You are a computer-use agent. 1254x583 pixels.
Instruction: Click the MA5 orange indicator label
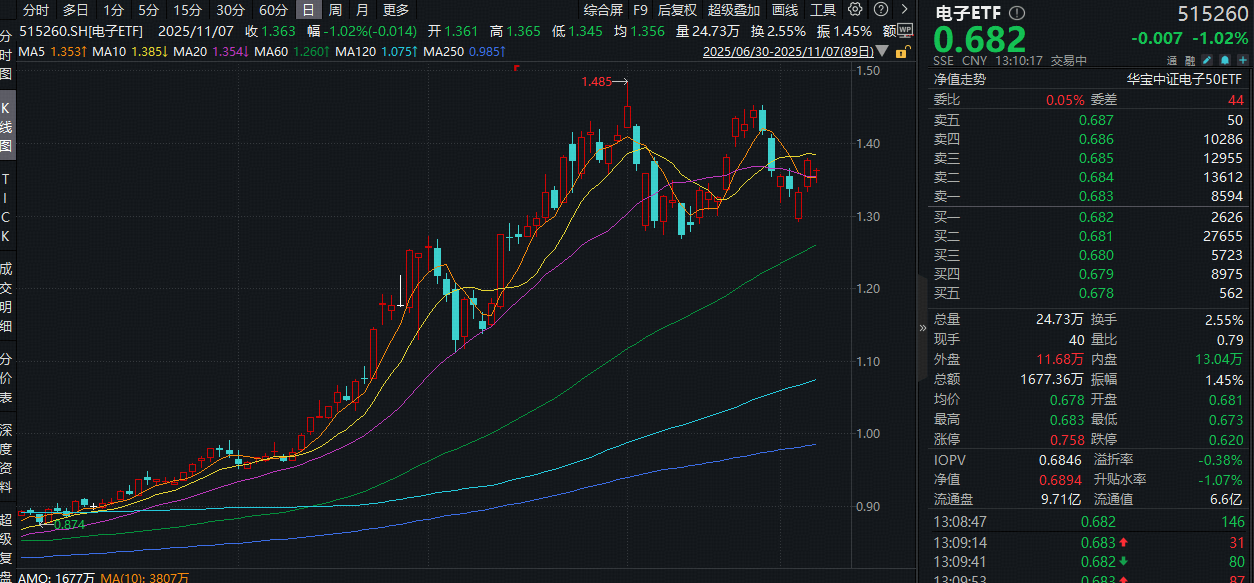tap(34, 51)
